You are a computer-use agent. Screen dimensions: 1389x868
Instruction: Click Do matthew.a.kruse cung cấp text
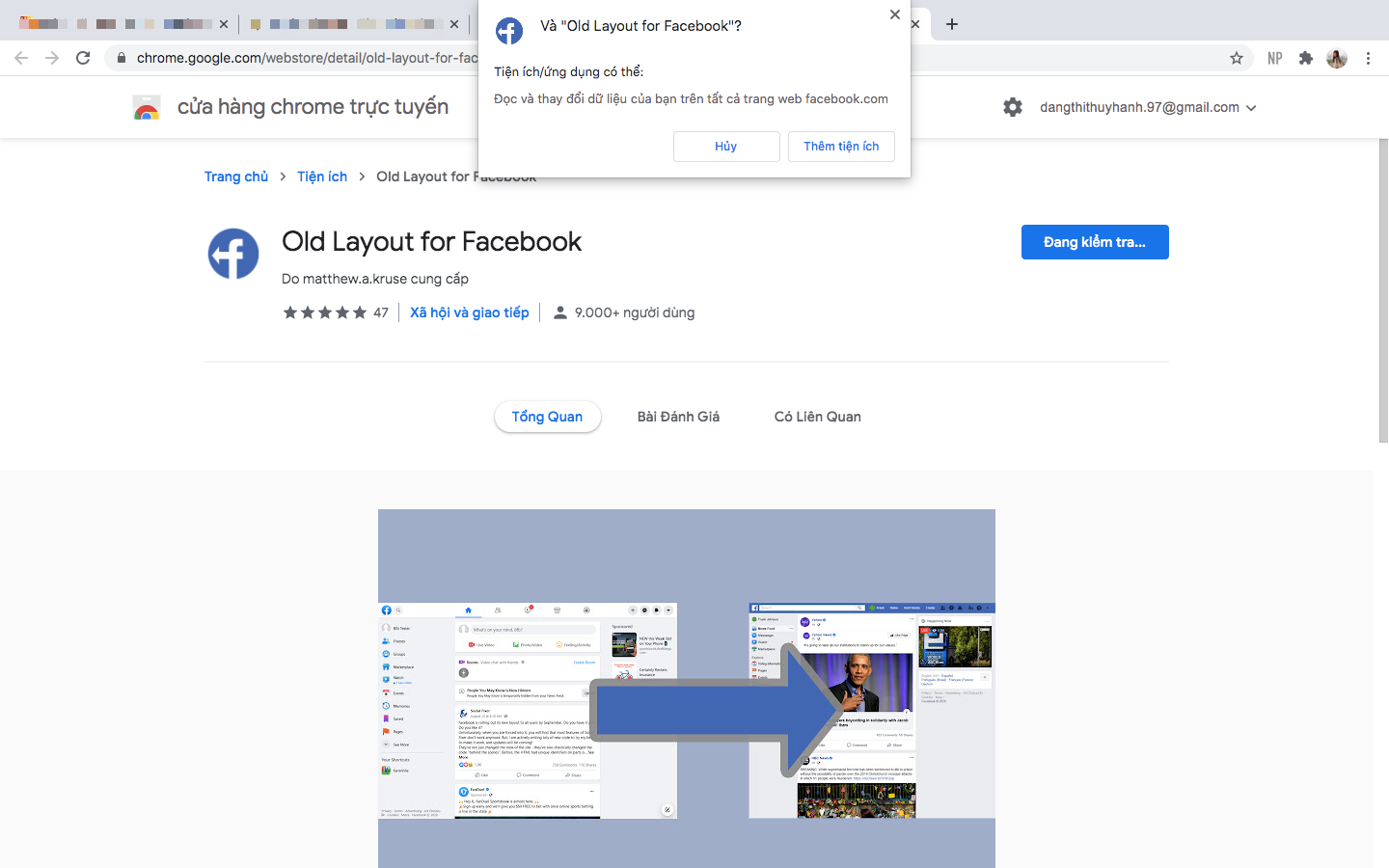click(x=375, y=279)
